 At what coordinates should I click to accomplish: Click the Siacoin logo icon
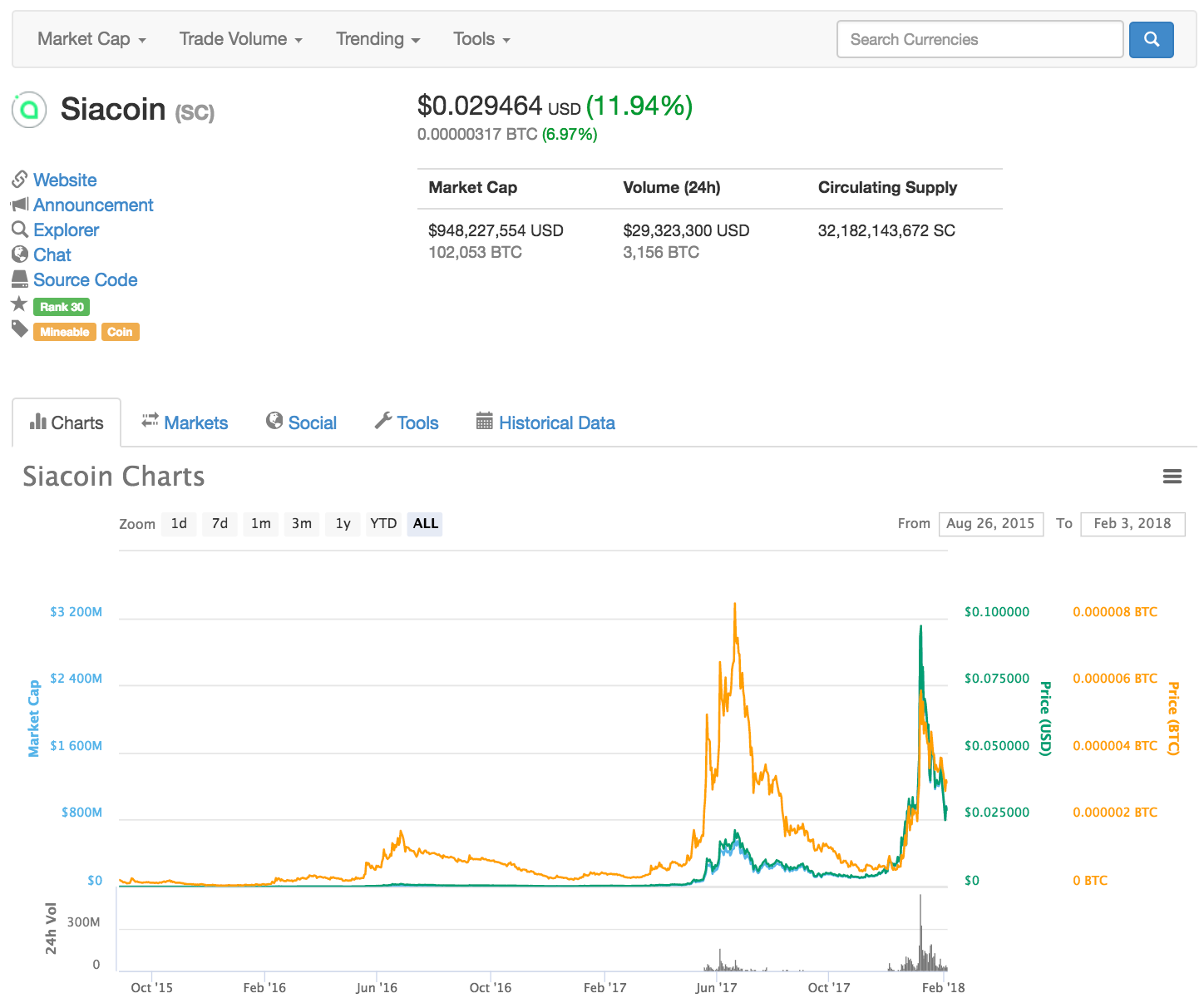pos(29,110)
